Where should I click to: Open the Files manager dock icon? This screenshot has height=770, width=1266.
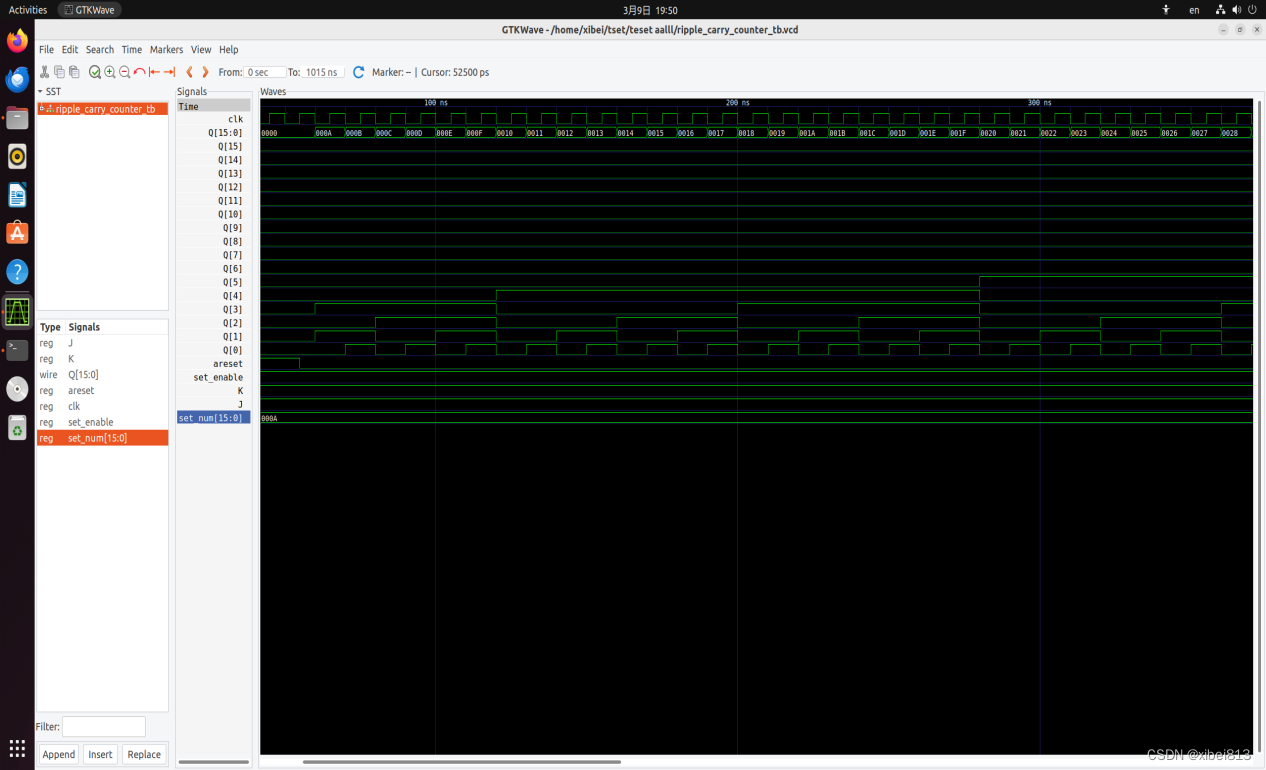(x=17, y=118)
